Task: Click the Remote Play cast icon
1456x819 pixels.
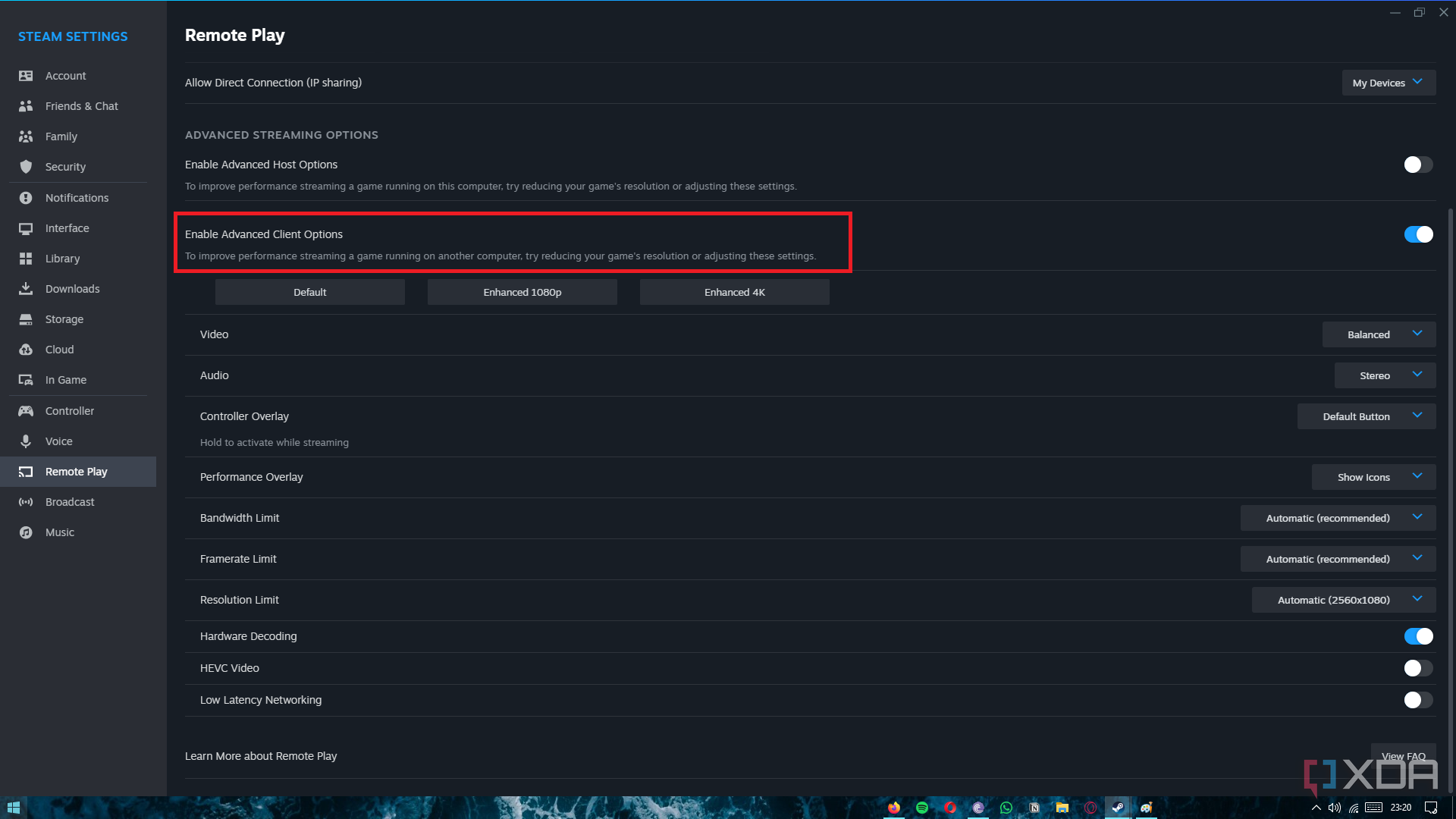Action: (x=26, y=472)
